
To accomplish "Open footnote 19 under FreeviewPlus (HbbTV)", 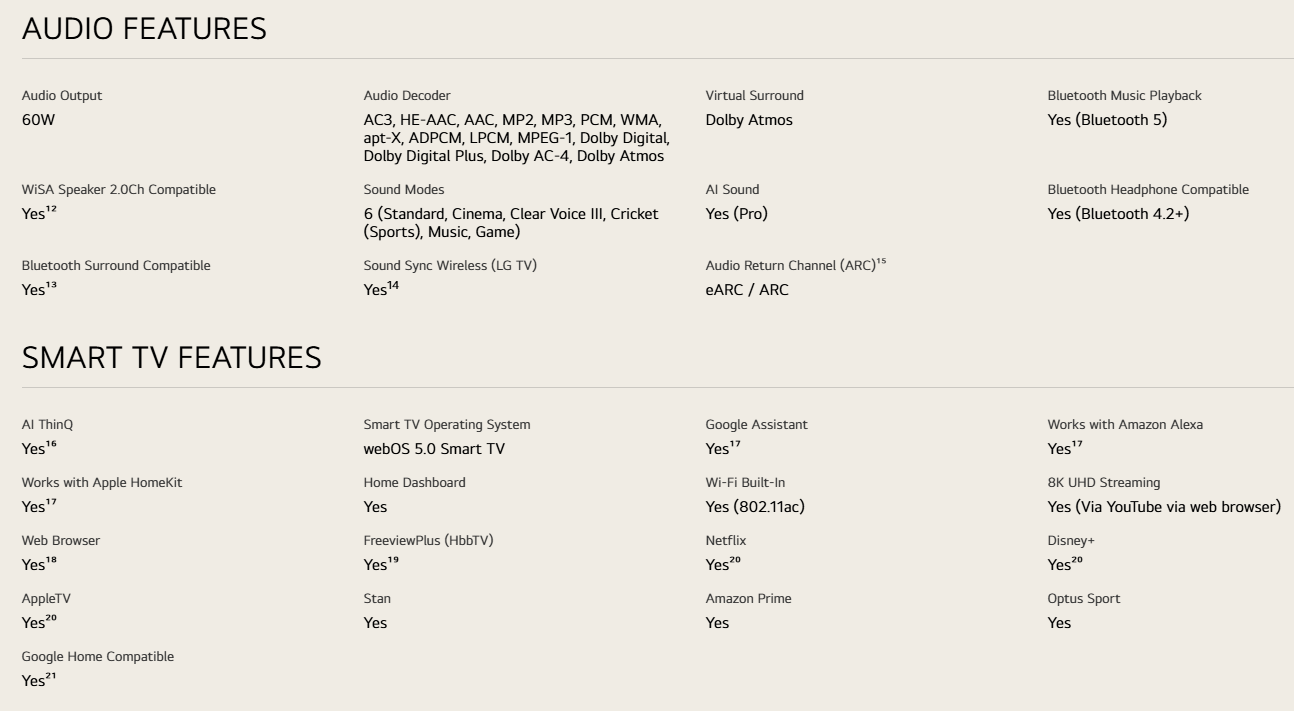I will tap(392, 559).
